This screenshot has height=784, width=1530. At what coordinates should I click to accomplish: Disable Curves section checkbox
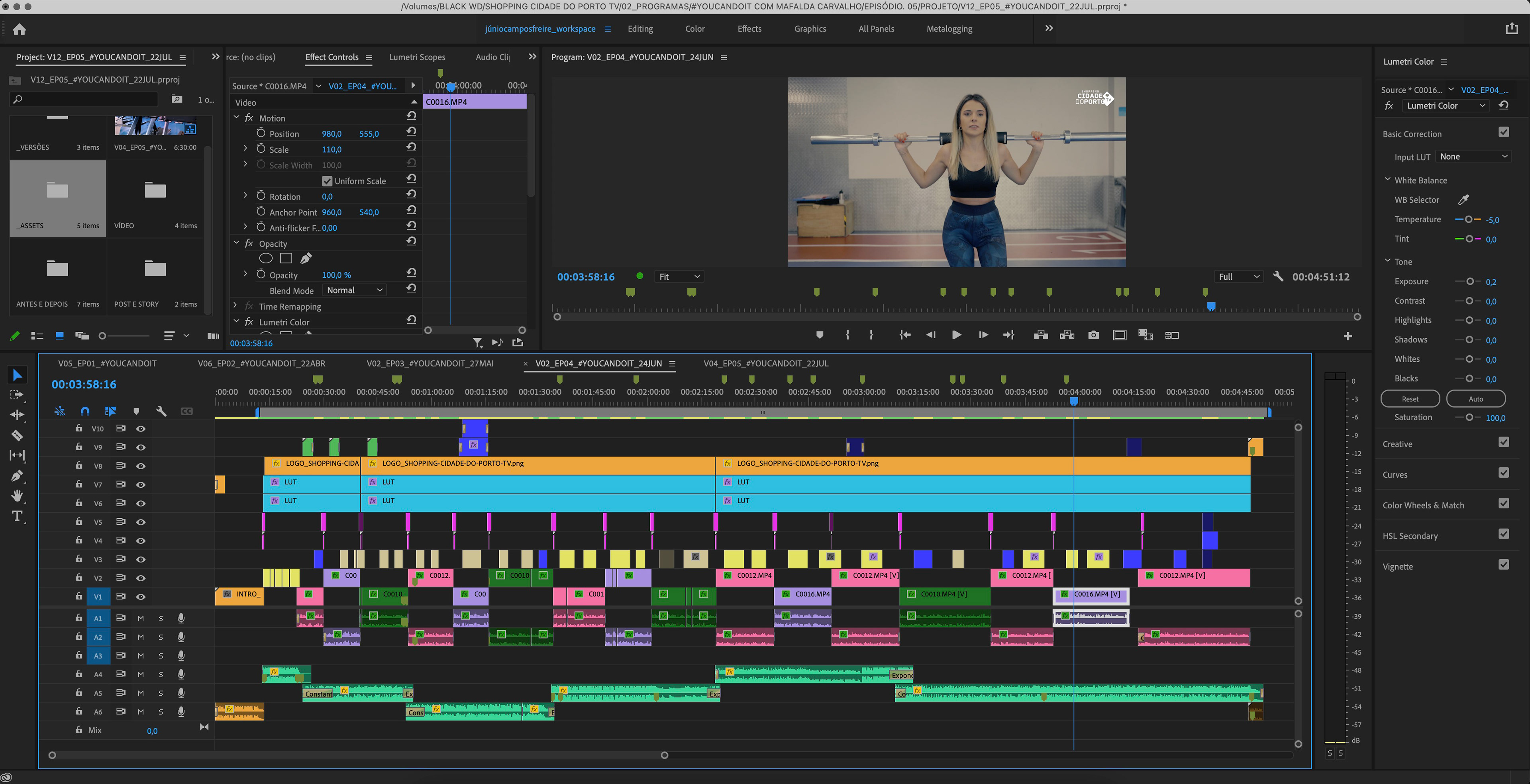coord(1503,473)
